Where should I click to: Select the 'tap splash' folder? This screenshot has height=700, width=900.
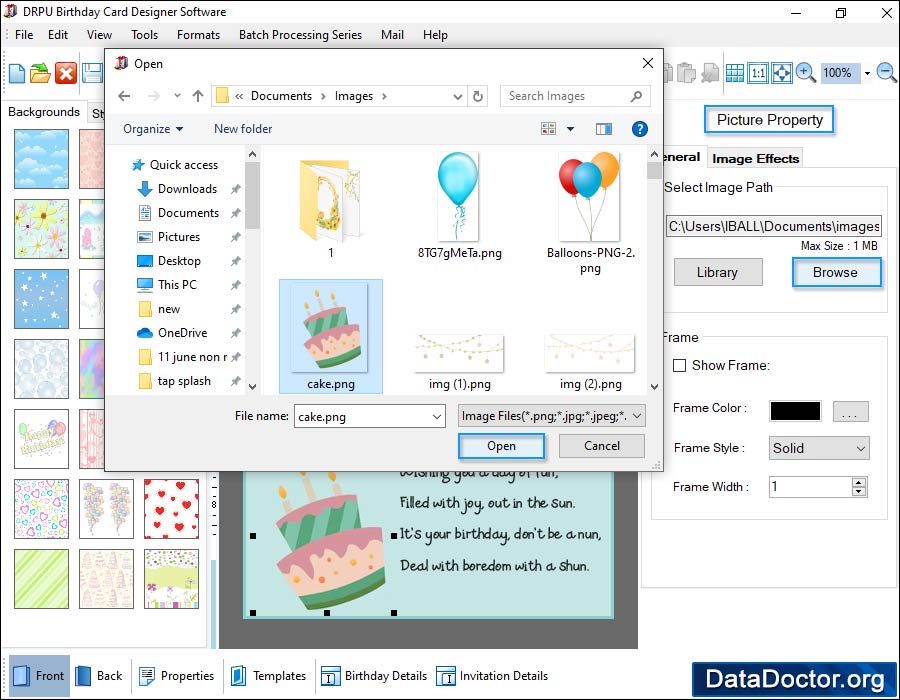point(184,381)
